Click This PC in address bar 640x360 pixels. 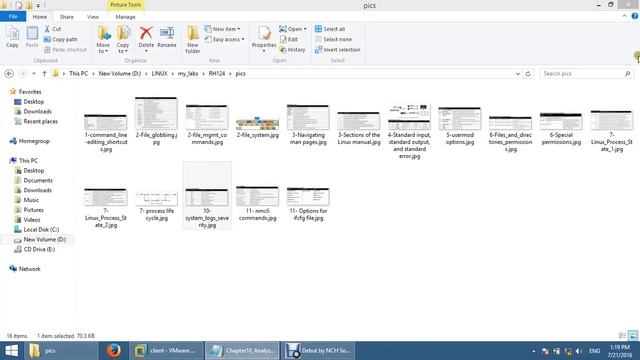(78, 73)
